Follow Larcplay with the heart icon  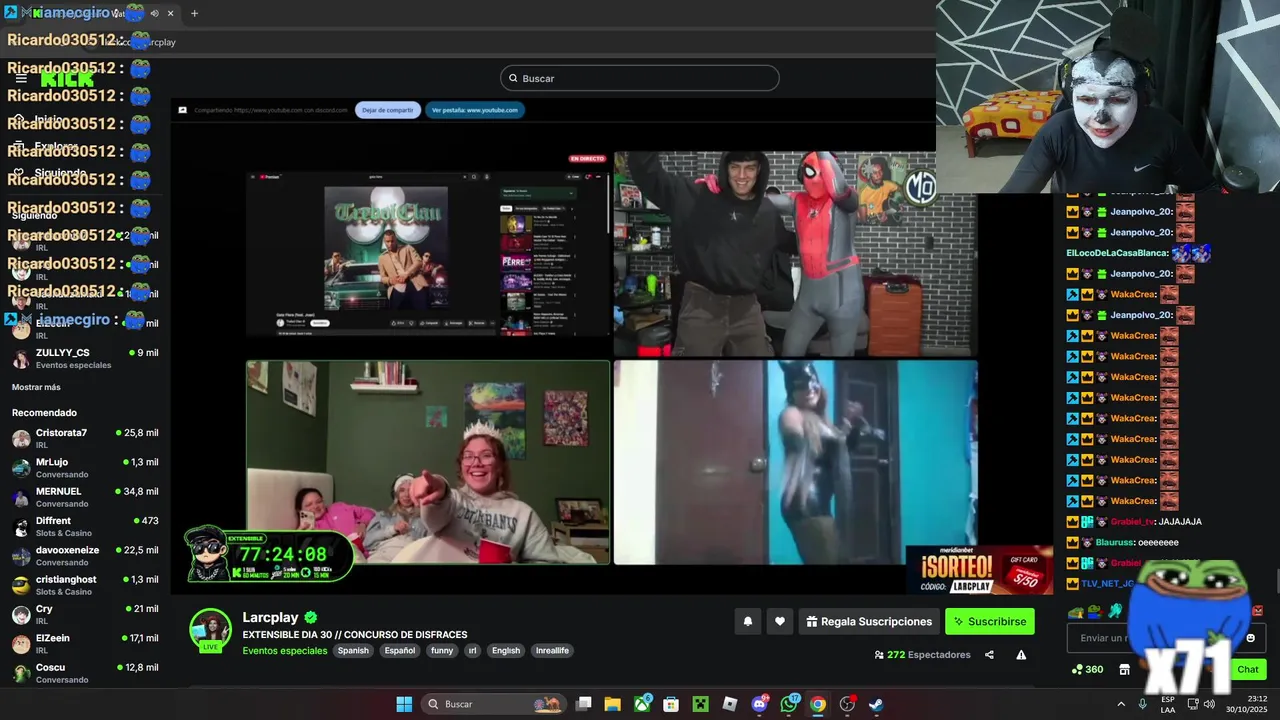[x=780, y=621]
